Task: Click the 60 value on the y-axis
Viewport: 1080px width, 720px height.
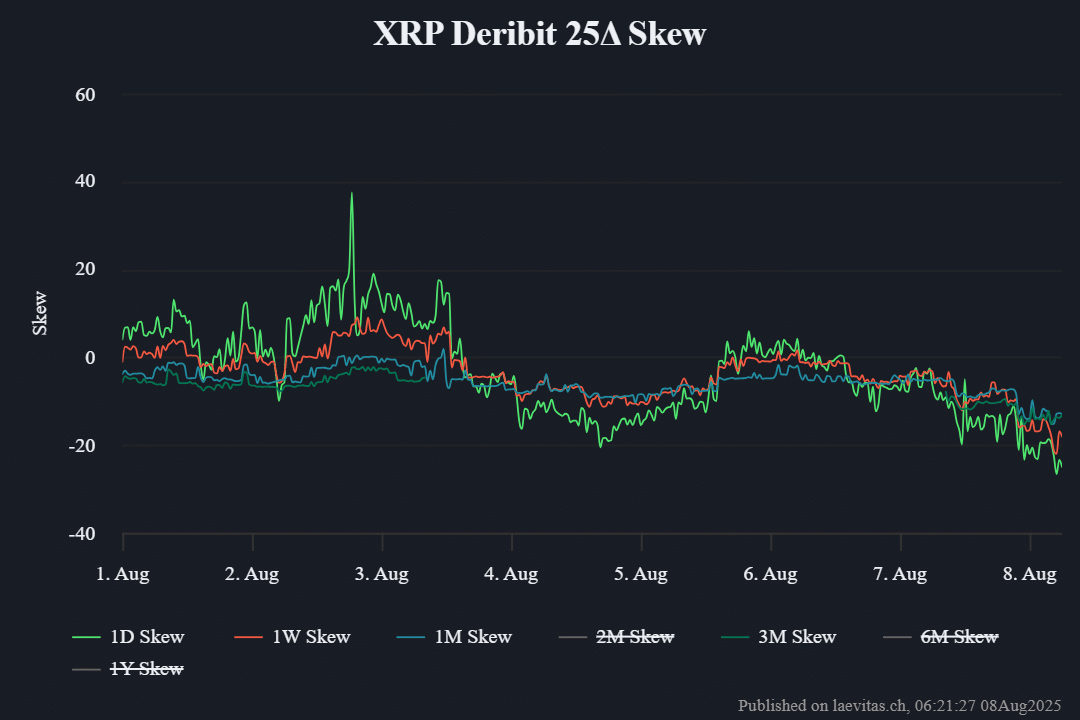Action: point(88,95)
